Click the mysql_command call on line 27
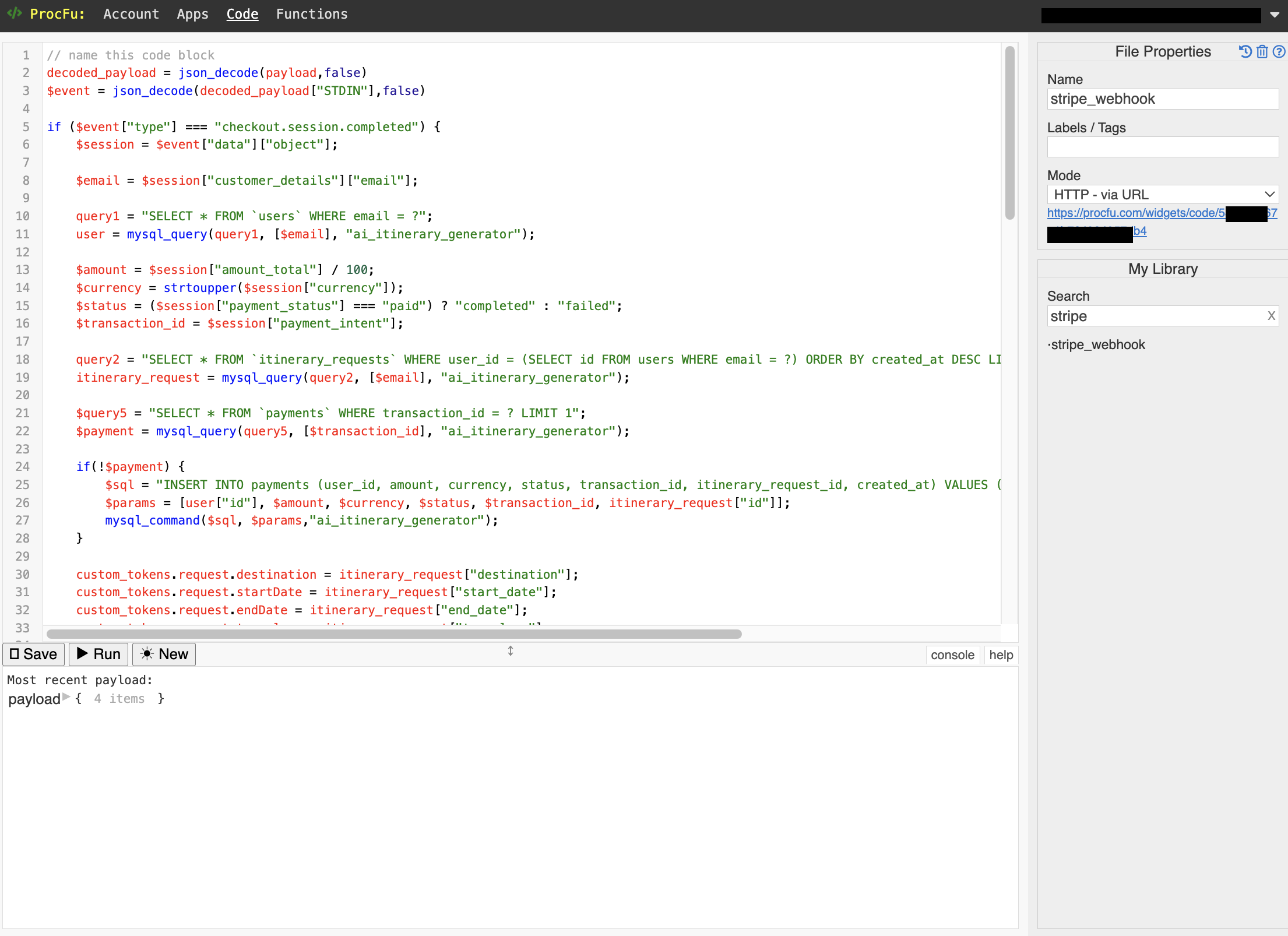This screenshot has height=936, width=1288. click(153, 520)
